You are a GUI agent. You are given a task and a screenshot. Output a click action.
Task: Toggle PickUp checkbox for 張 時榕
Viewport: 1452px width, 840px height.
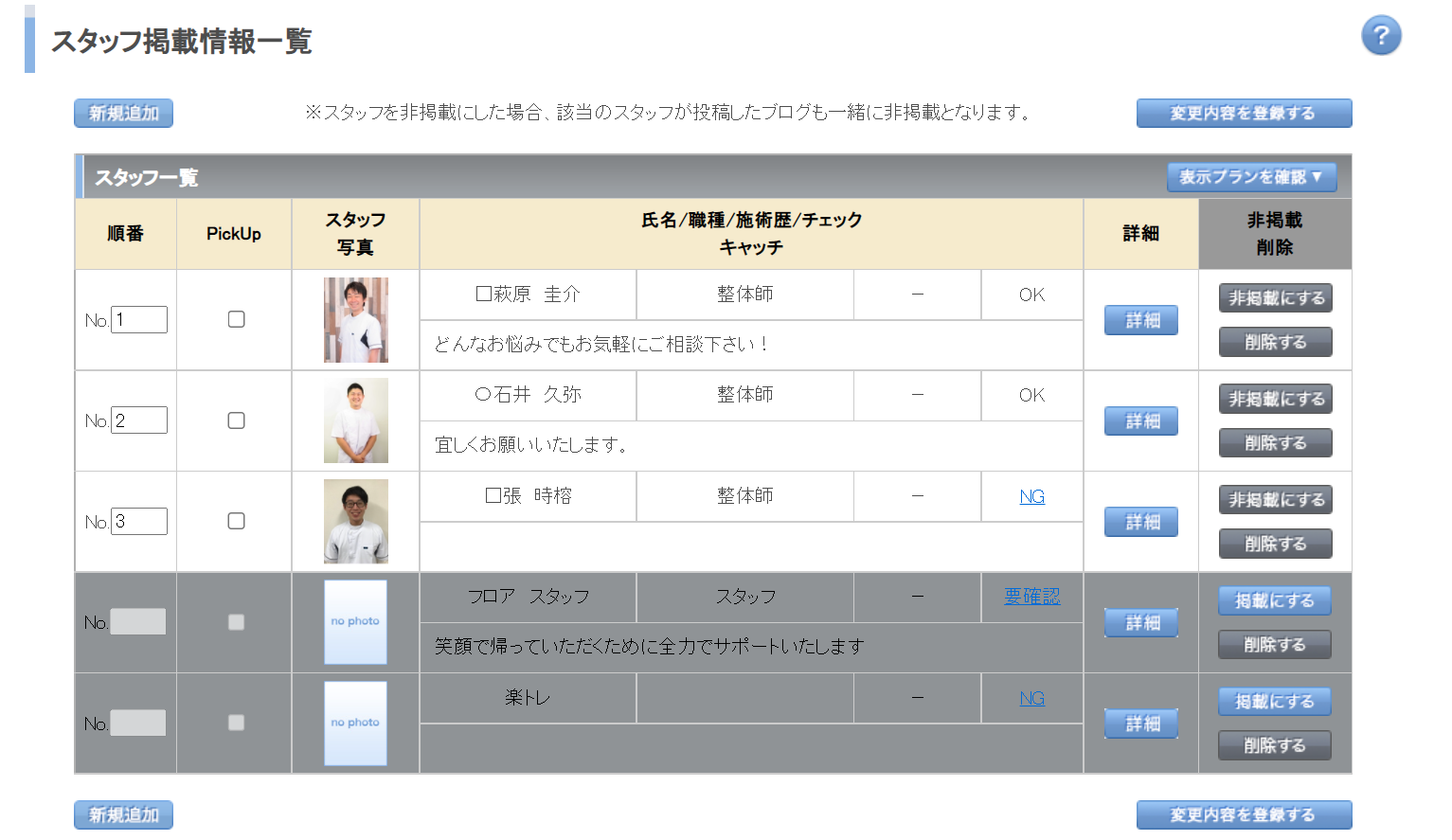[236, 521]
